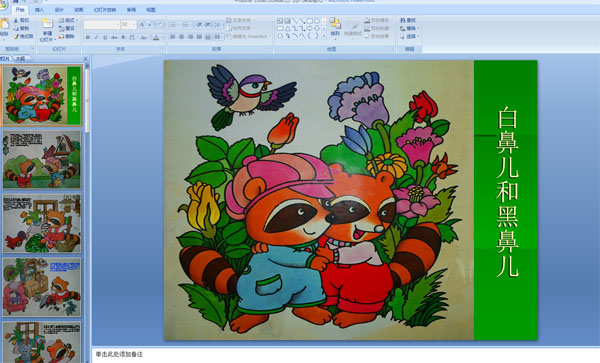Toggle Justify text alignment

[199, 37]
